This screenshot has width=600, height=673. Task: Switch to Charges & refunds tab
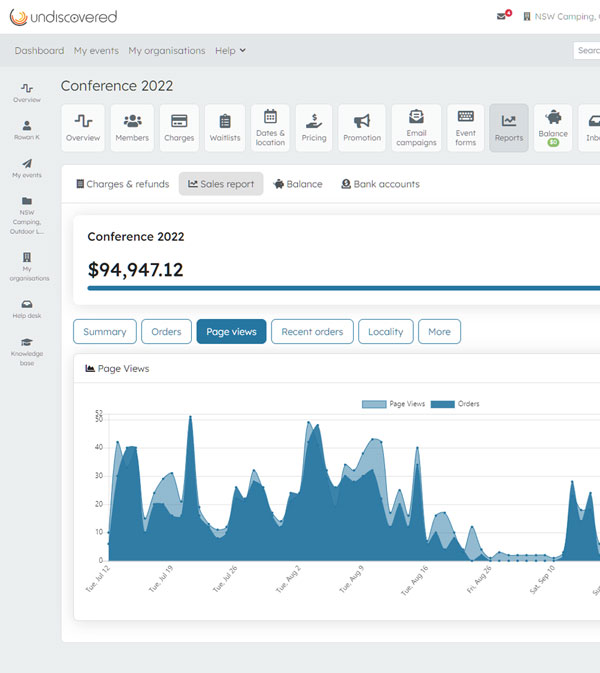pos(123,184)
